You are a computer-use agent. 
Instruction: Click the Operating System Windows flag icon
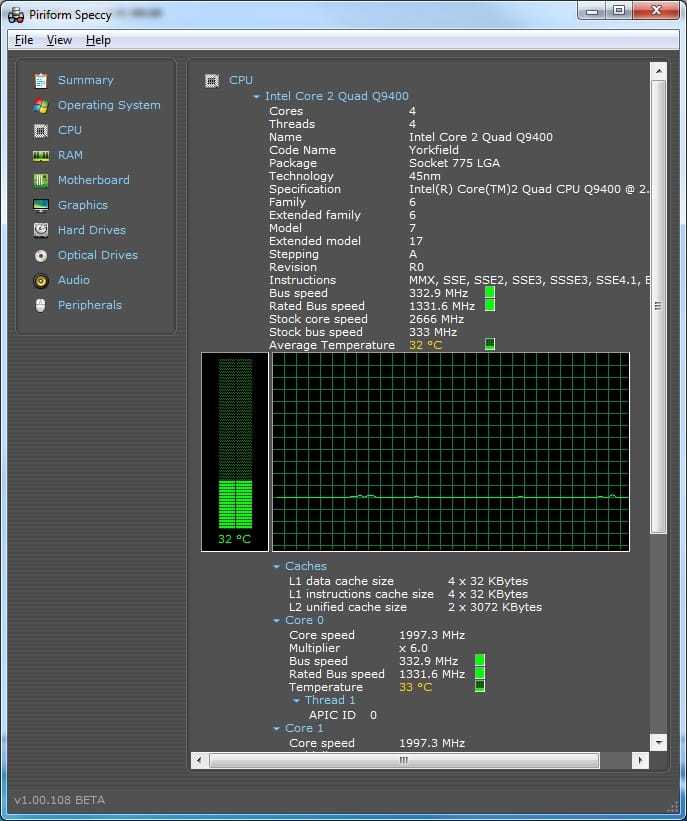coord(41,105)
